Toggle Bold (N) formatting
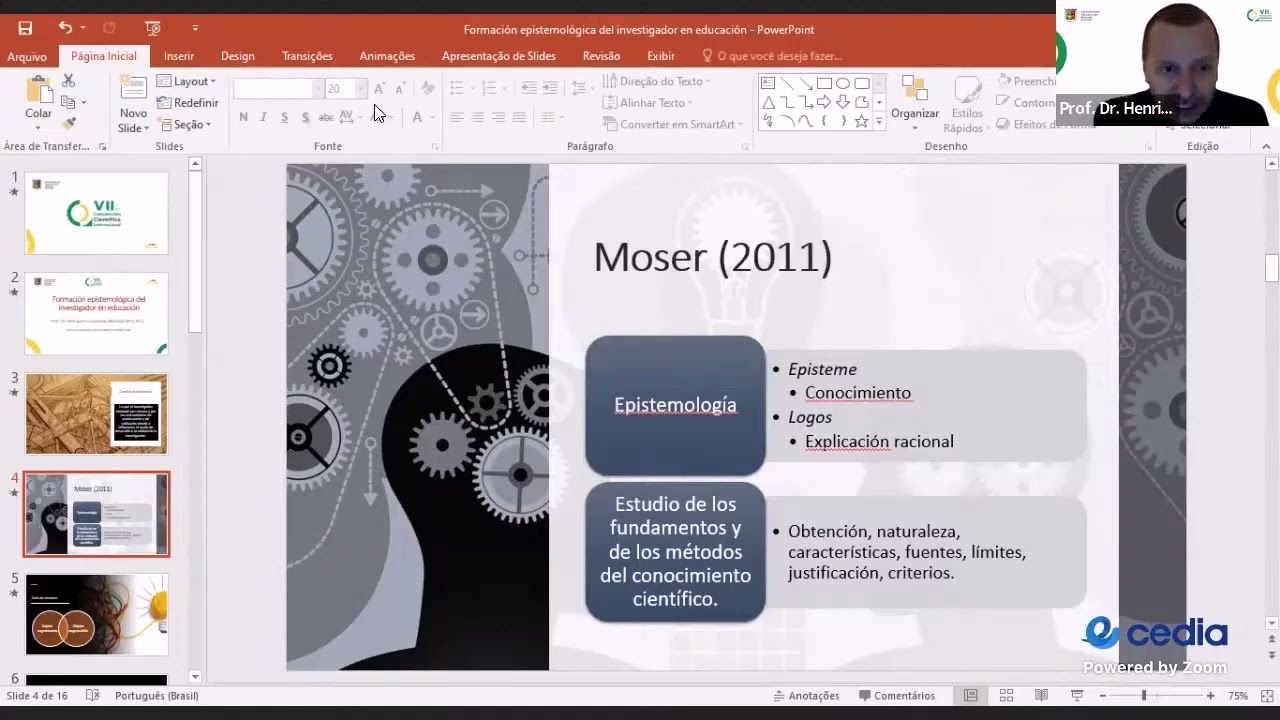The height and width of the screenshot is (720, 1280). coord(243,117)
